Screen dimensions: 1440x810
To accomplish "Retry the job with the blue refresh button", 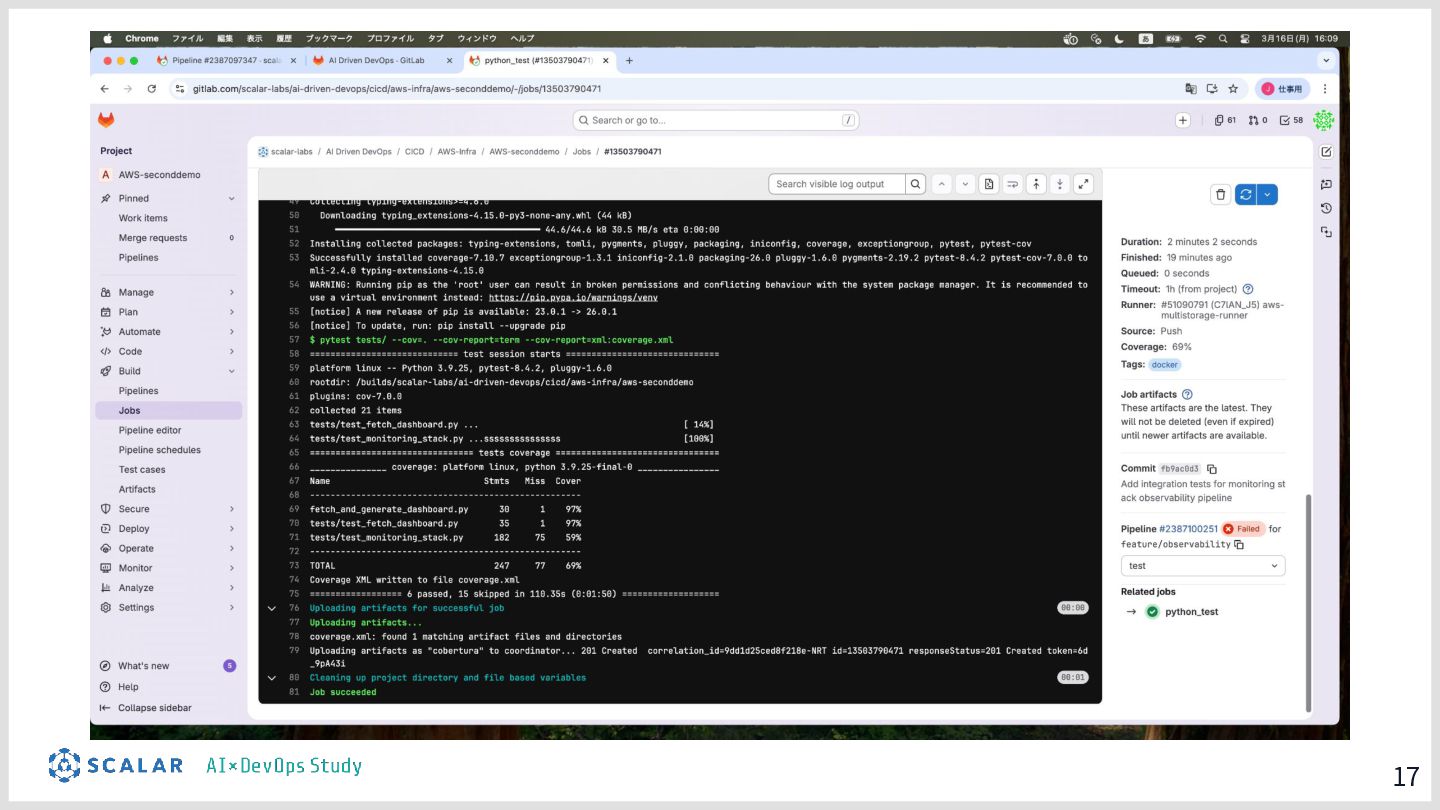I will [1245, 195].
